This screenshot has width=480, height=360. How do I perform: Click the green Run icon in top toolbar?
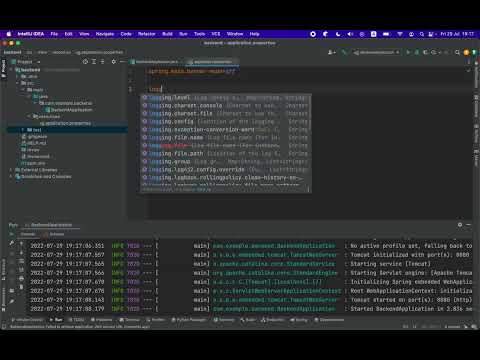pyautogui.click(x=408, y=52)
